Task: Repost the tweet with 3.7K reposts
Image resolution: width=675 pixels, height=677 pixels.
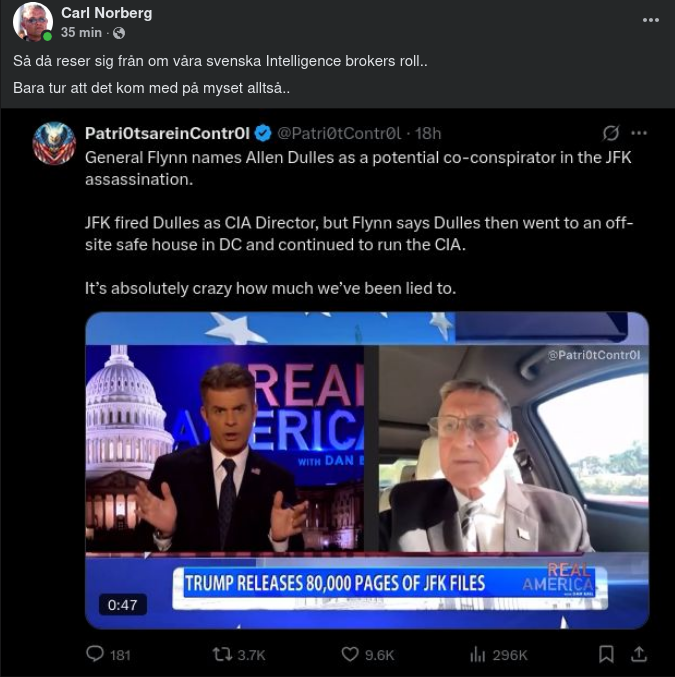Action: (239, 654)
